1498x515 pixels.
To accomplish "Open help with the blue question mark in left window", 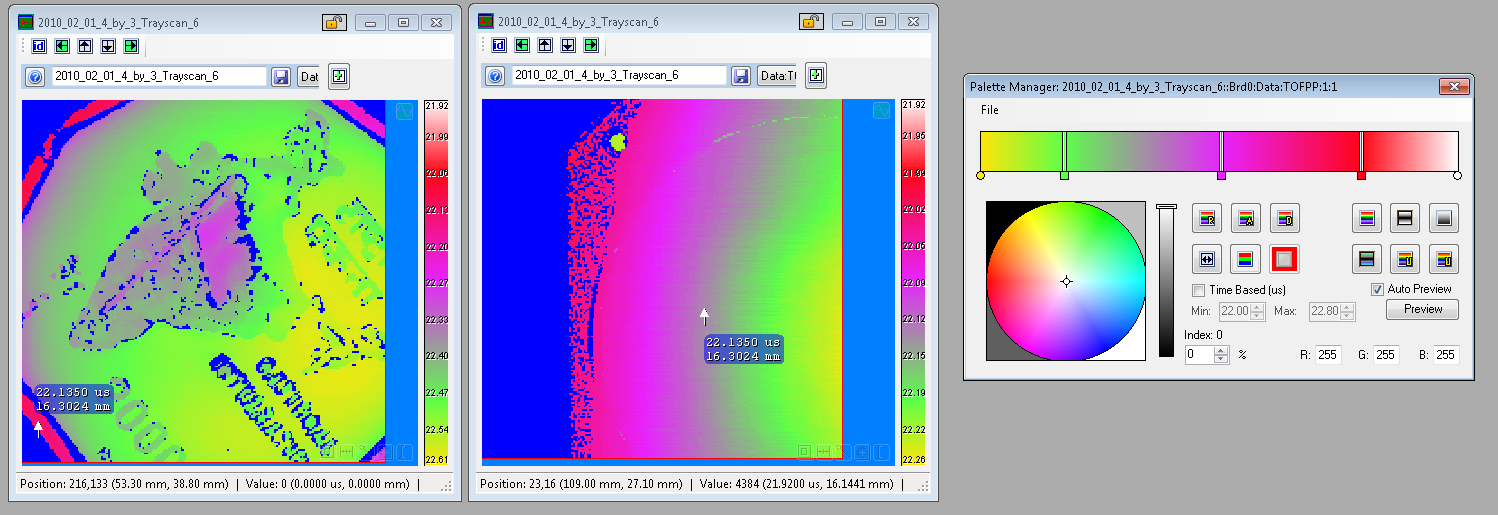I will [x=35, y=77].
